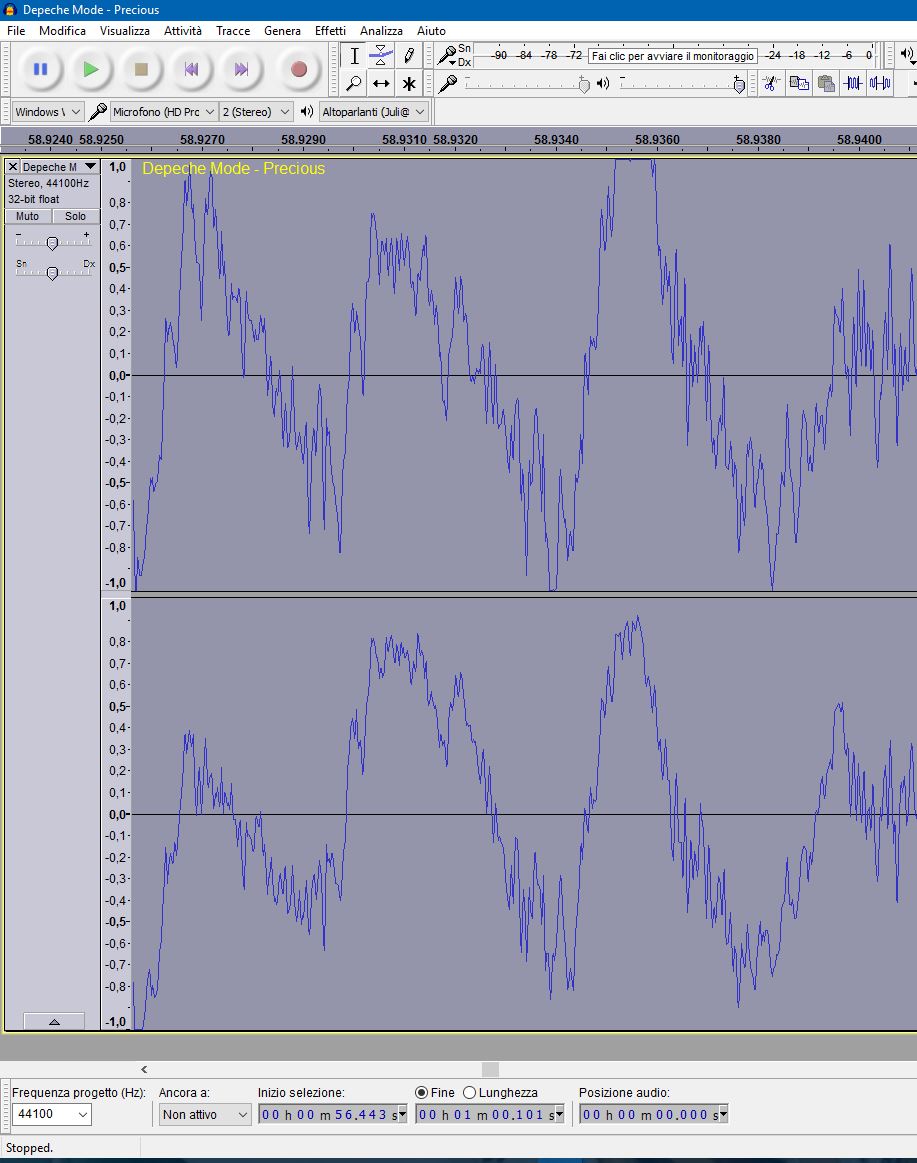
Task: Open the File menu
Action: pos(16,30)
